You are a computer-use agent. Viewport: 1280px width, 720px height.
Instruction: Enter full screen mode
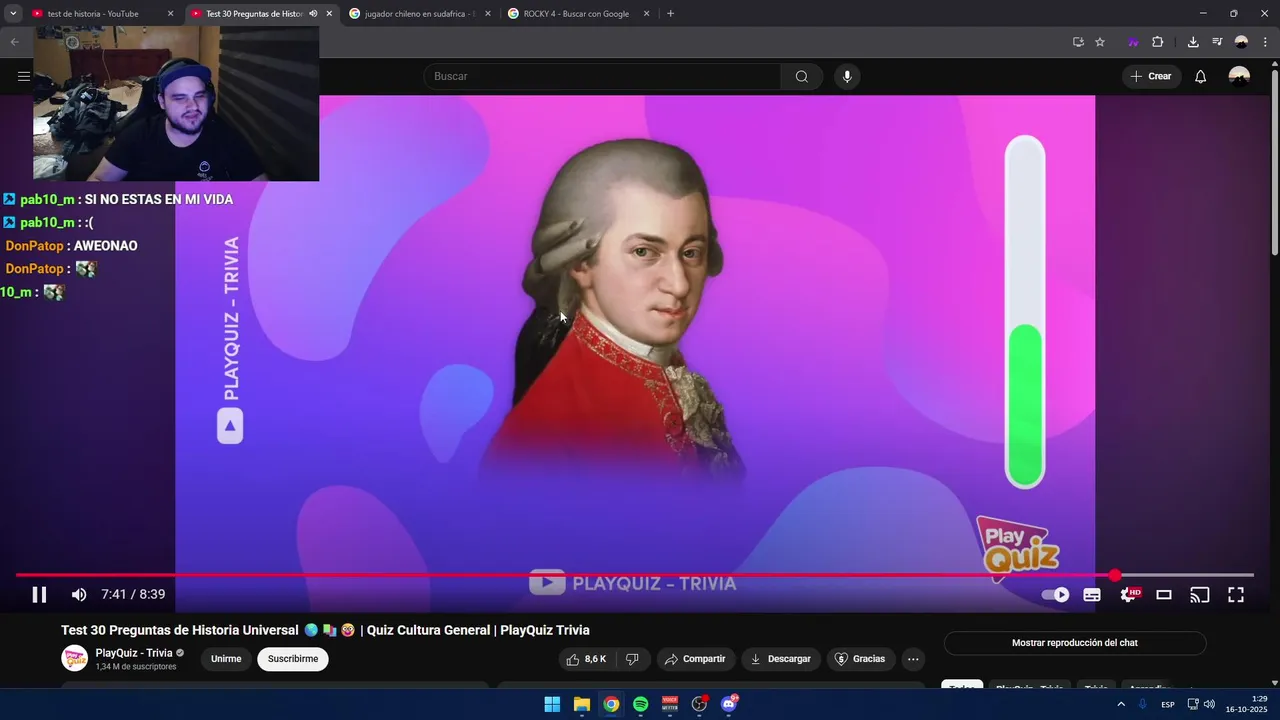[x=1236, y=595]
